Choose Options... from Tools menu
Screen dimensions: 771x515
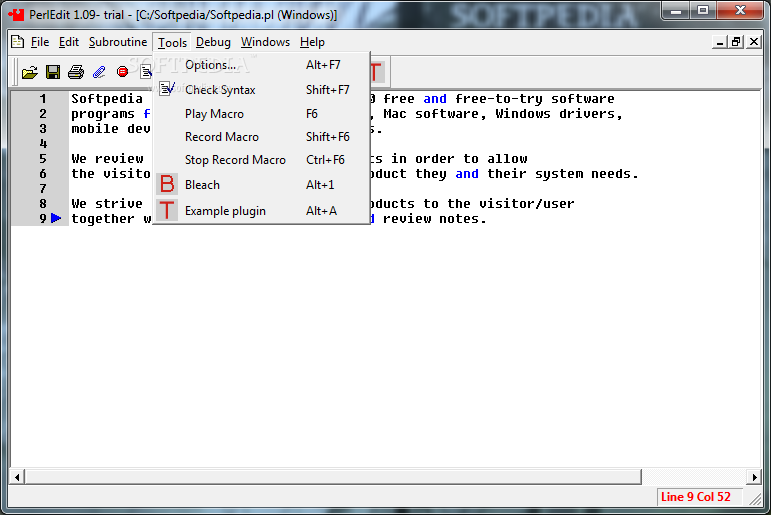point(262,65)
